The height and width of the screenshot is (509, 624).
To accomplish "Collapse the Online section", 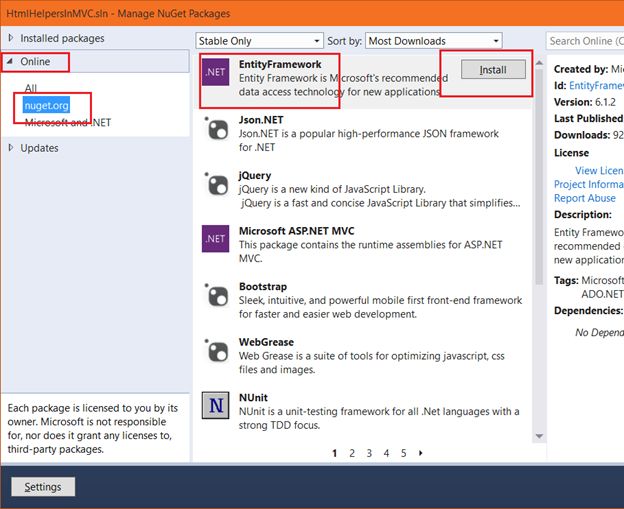I will (10, 61).
